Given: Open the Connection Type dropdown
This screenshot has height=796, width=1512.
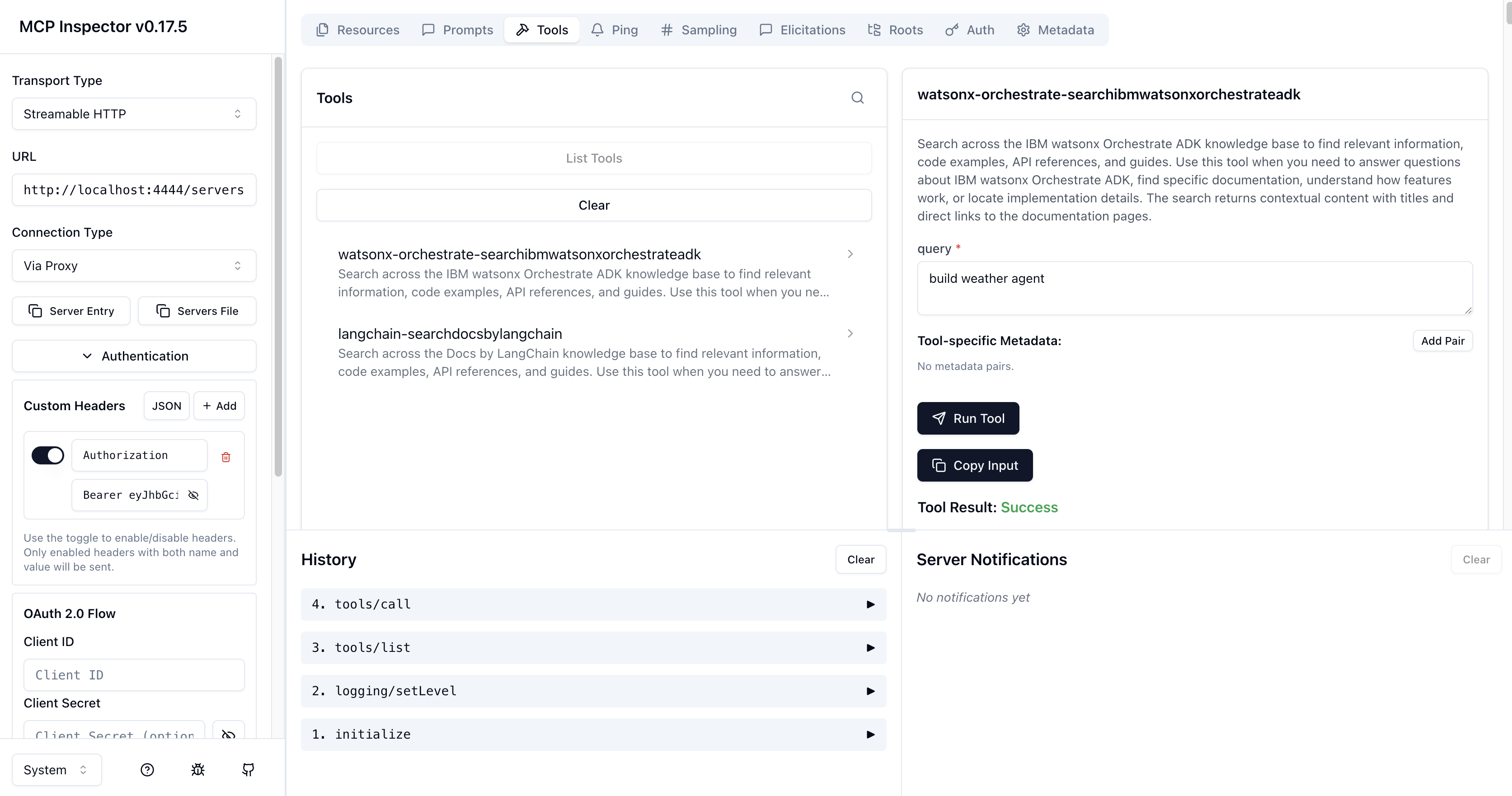Looking at the screenshot, I should pos(134,266).
